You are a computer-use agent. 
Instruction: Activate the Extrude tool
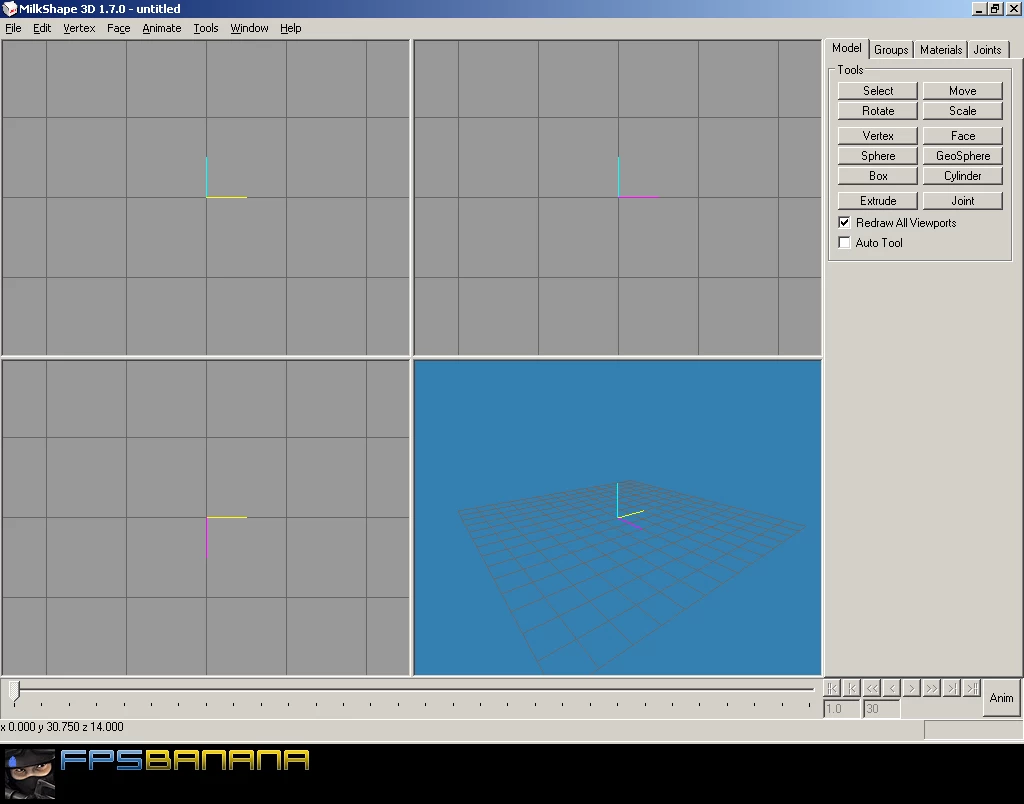pyautogui.click(x=877, y=200)
